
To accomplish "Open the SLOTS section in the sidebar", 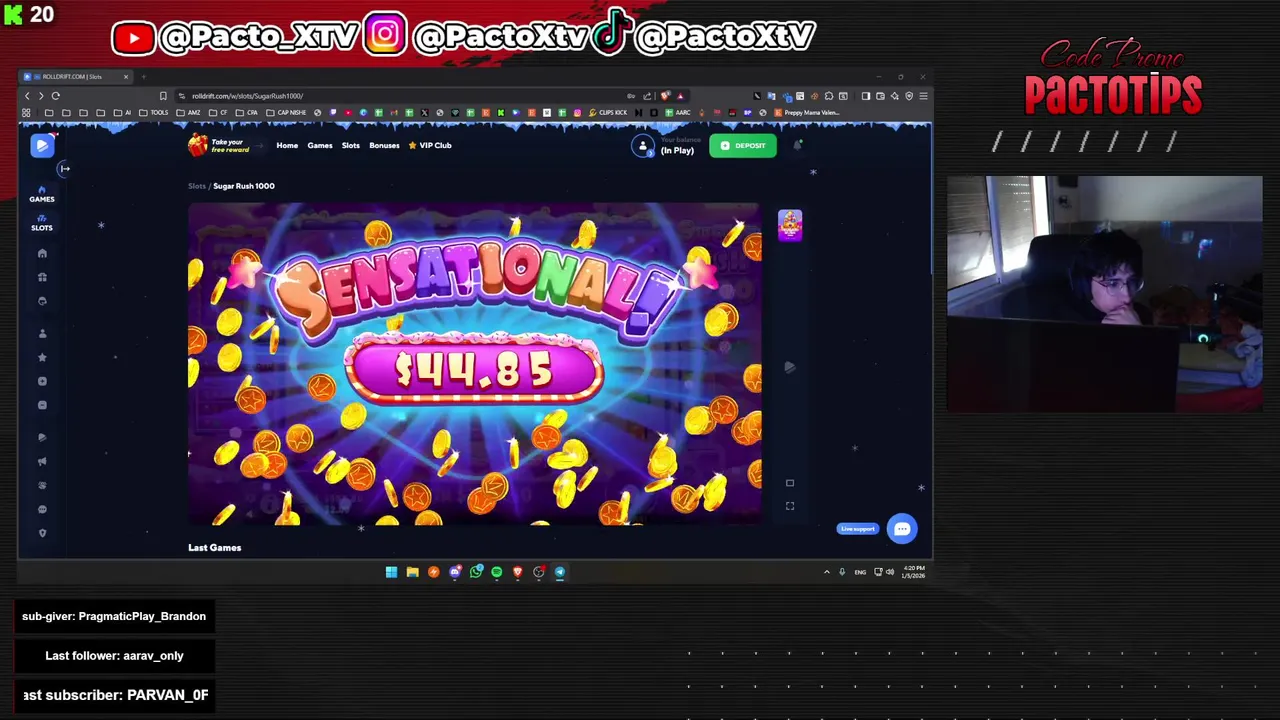I will pyautogui.click(x=42, y=223).
